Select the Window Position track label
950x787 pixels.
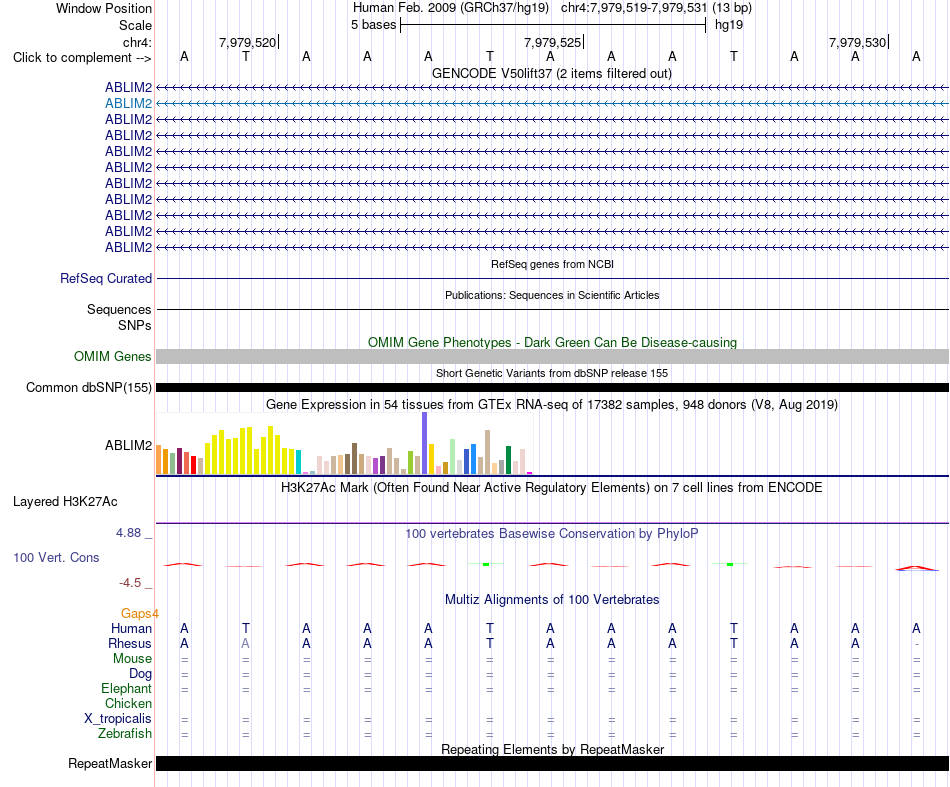click(104, 8)
